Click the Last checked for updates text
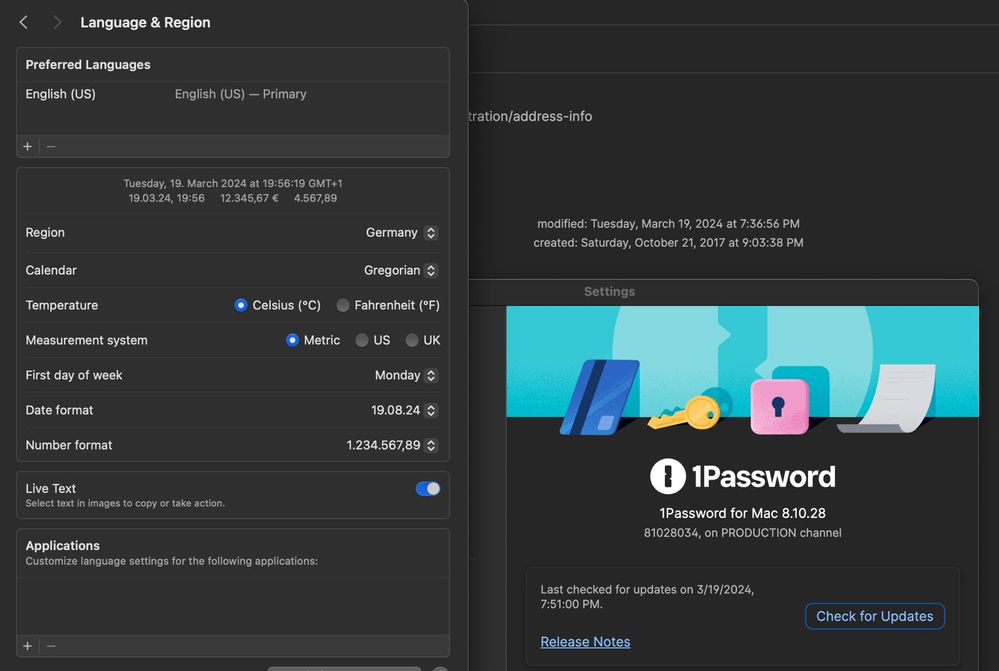999x671 pixels. pyautogui.click(x=647, y=596)
